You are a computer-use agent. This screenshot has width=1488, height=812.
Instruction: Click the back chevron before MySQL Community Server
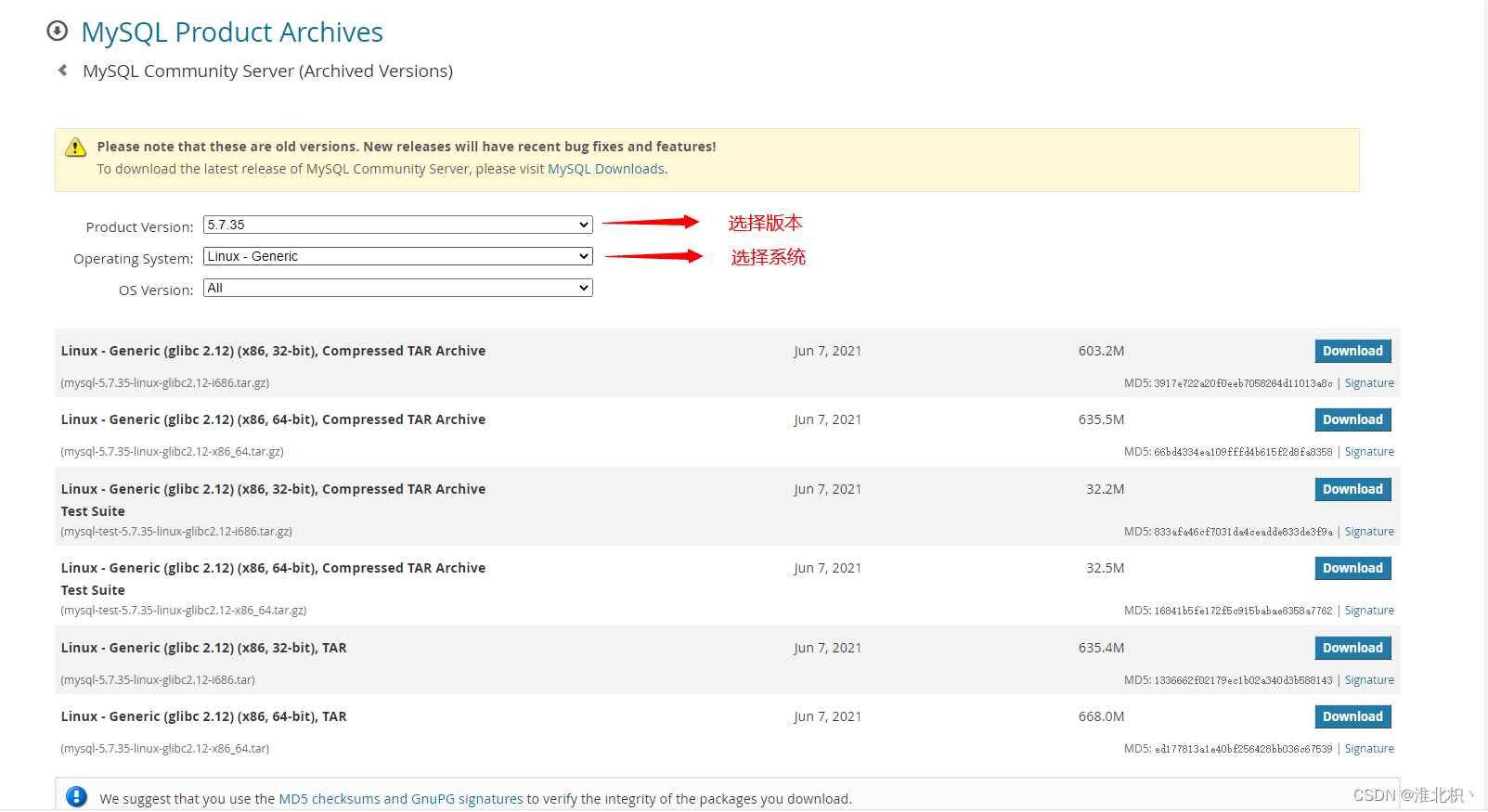(x=62, y=70)
